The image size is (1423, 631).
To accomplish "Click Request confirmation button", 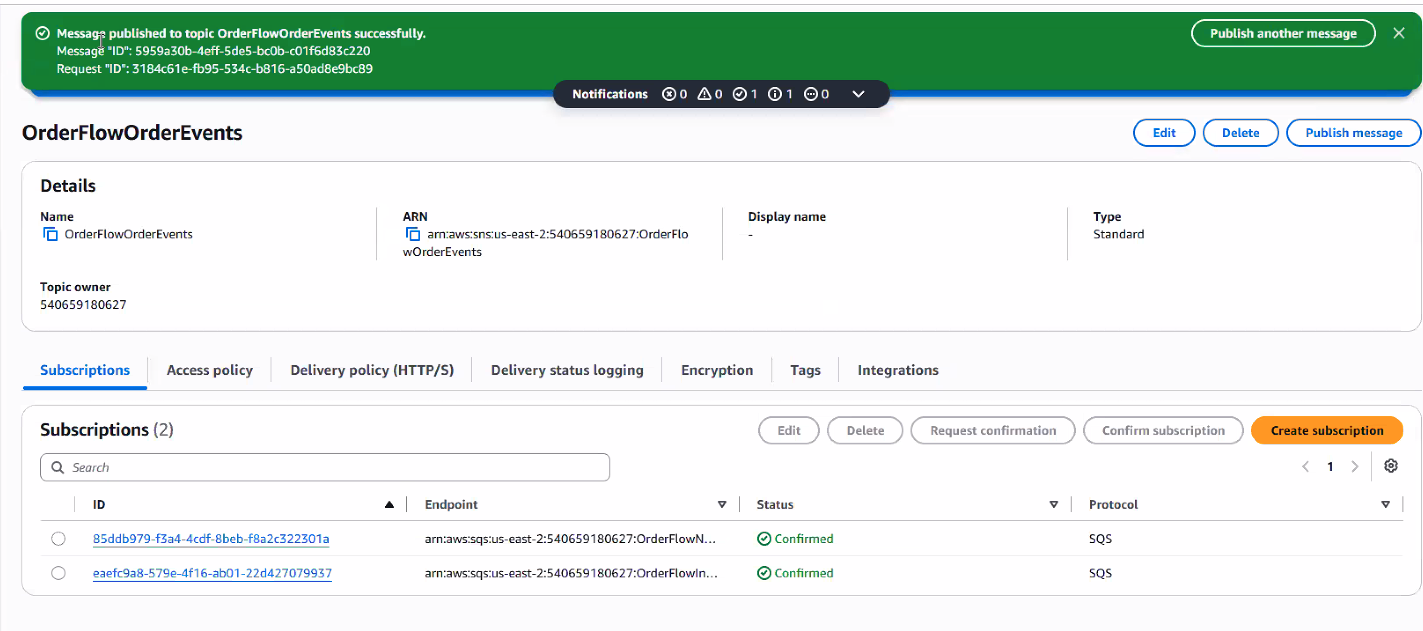I will (993, 431).
